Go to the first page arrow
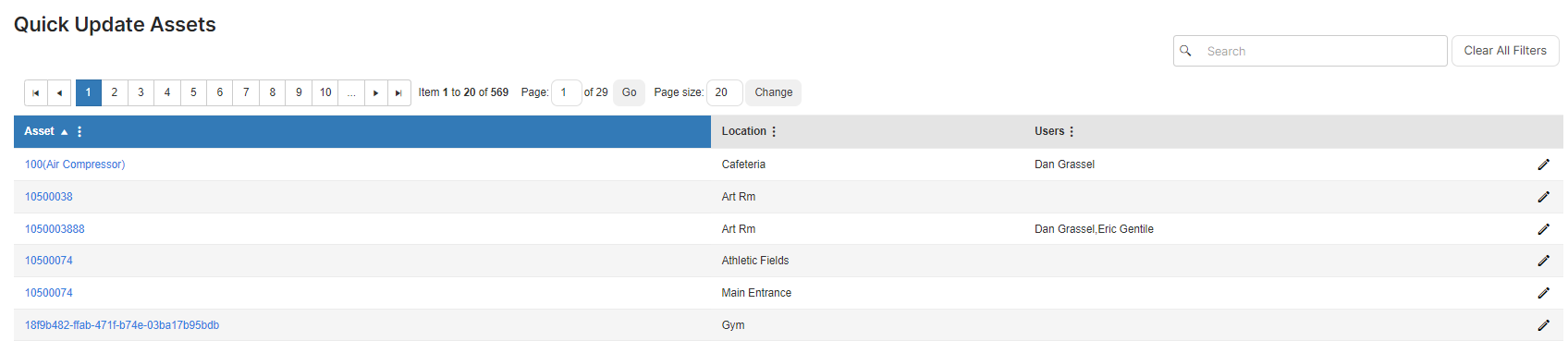1568x341 pixels. [x=35, y=92]
